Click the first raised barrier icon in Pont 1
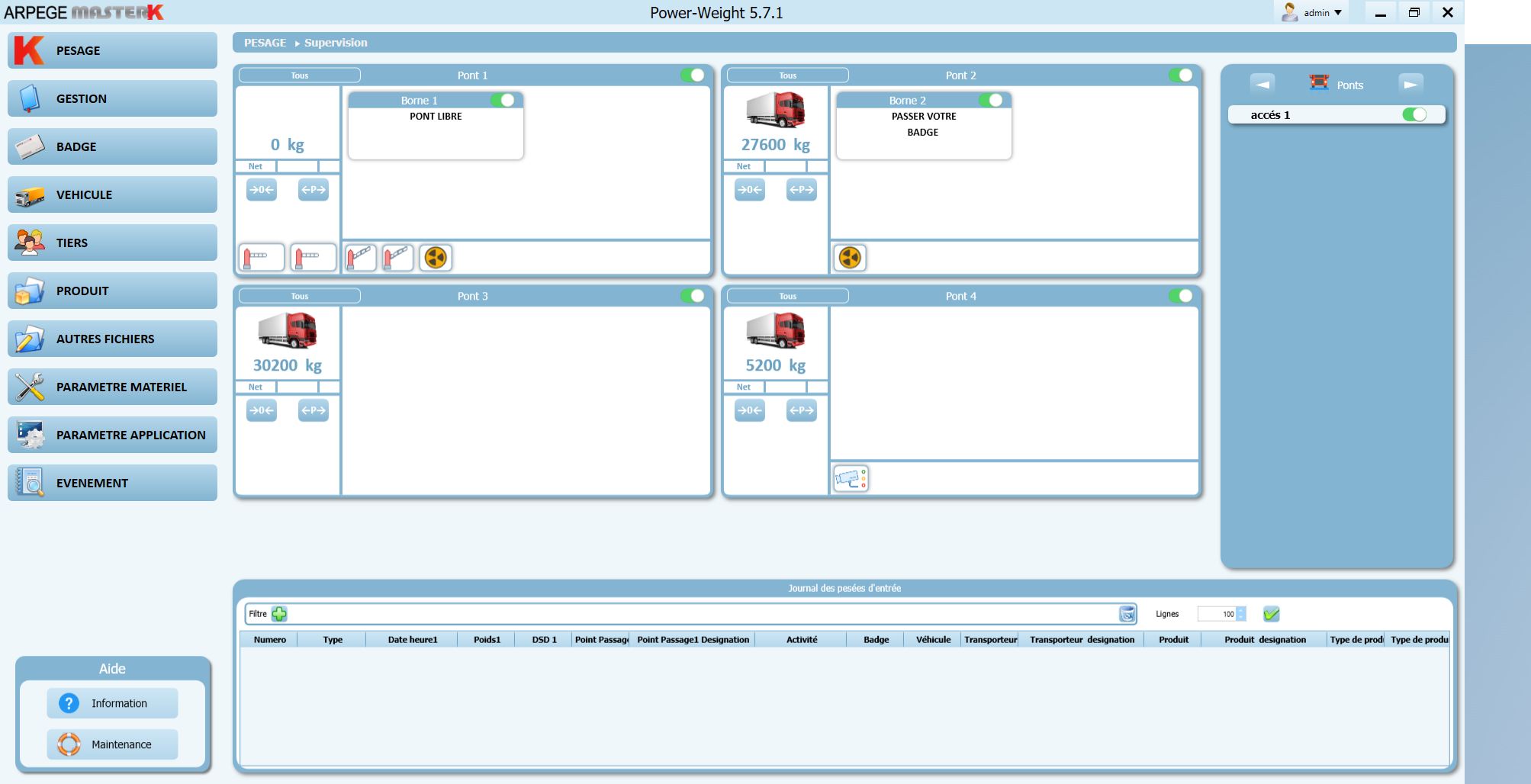 click(x=360, y=258)
